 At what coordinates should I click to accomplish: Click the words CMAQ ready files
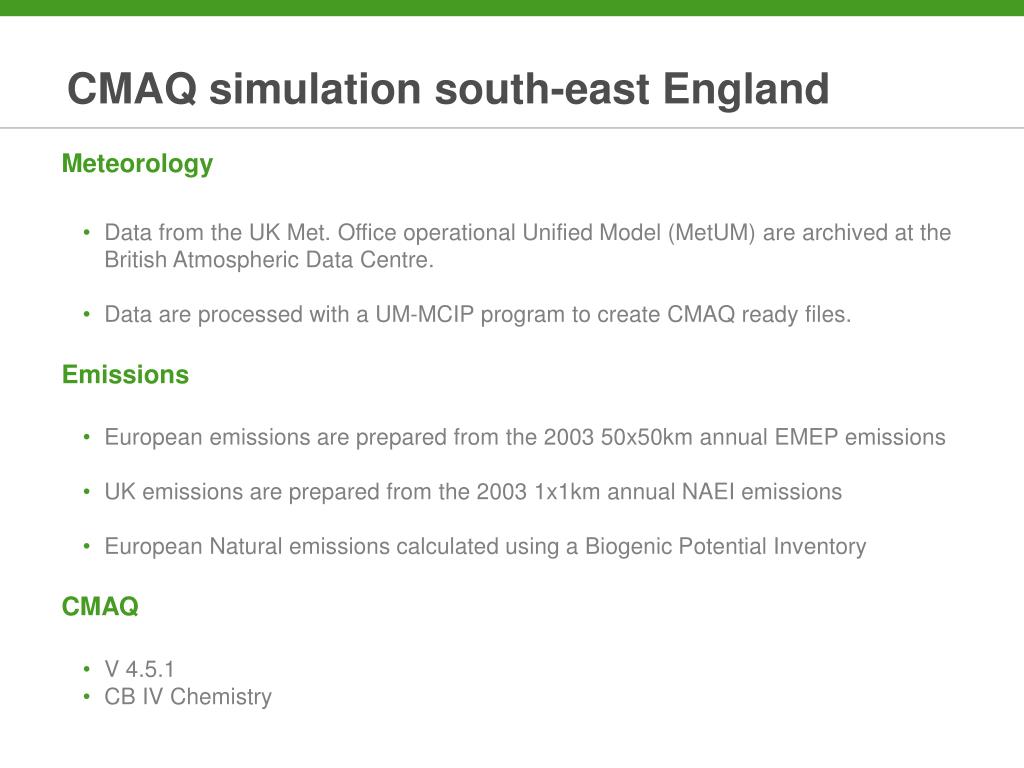click(759, 315)
